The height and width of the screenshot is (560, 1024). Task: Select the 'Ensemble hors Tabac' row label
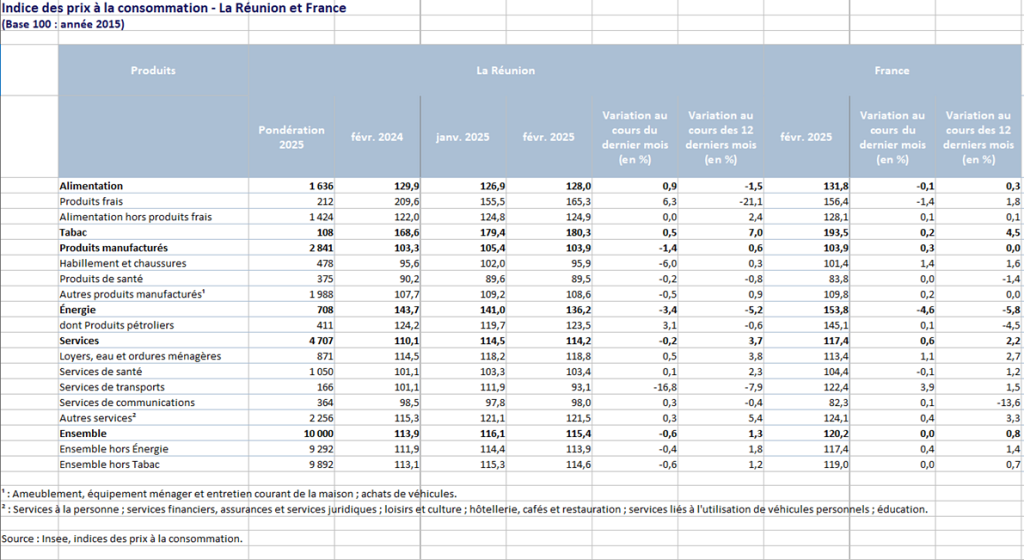click(109, 465)
